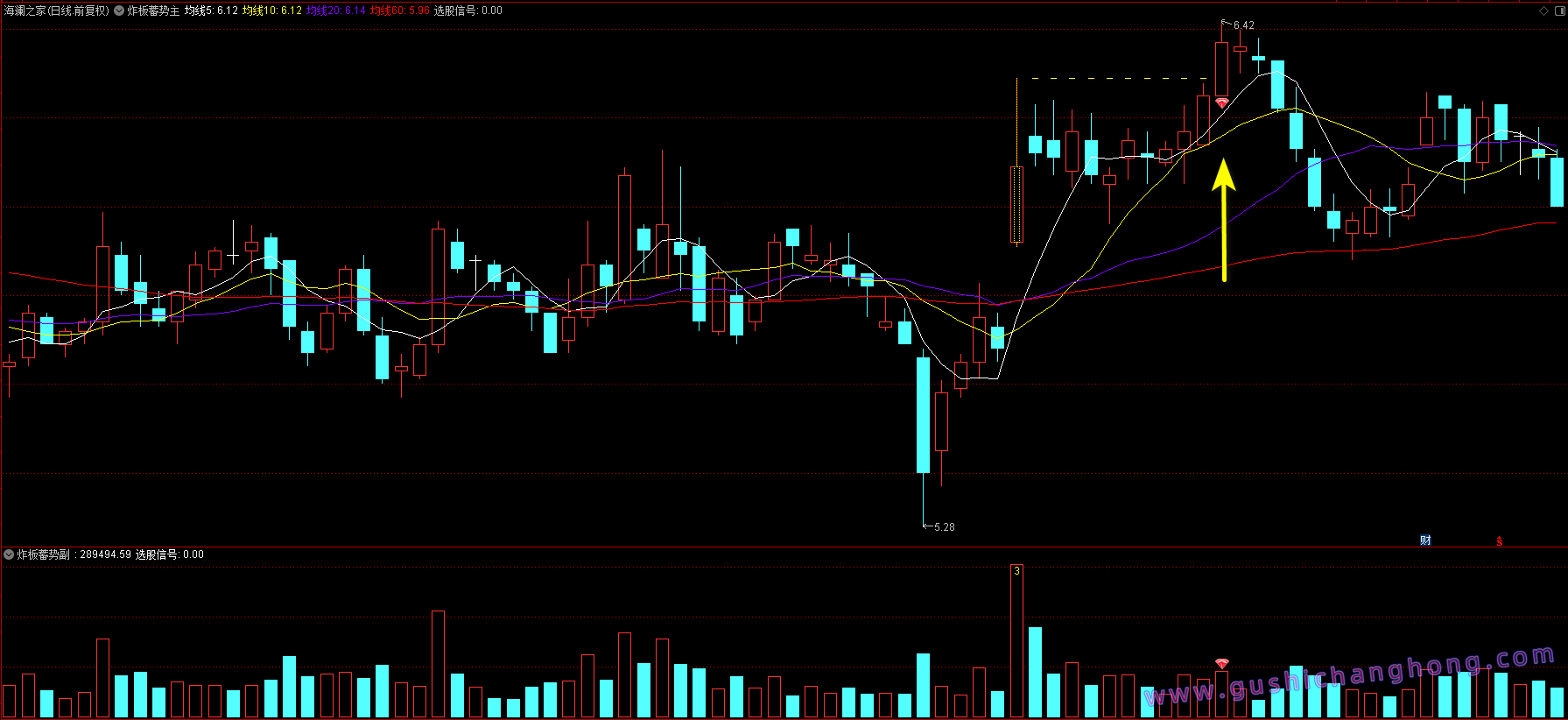Click the red $ marker near chart bottom
The image size is (1568, 720).
(x=1499, y=540)
